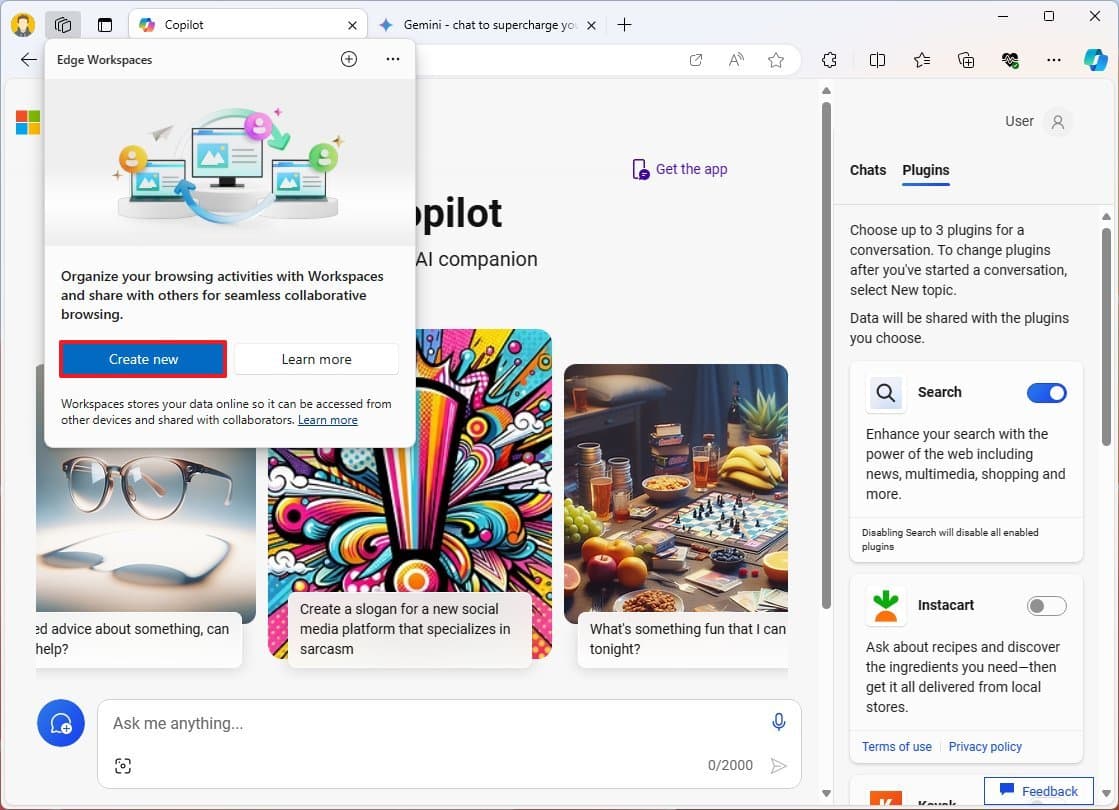The image size is (1119, 810).
Task: Switch to the Chats tab
Action: [867, 170]
